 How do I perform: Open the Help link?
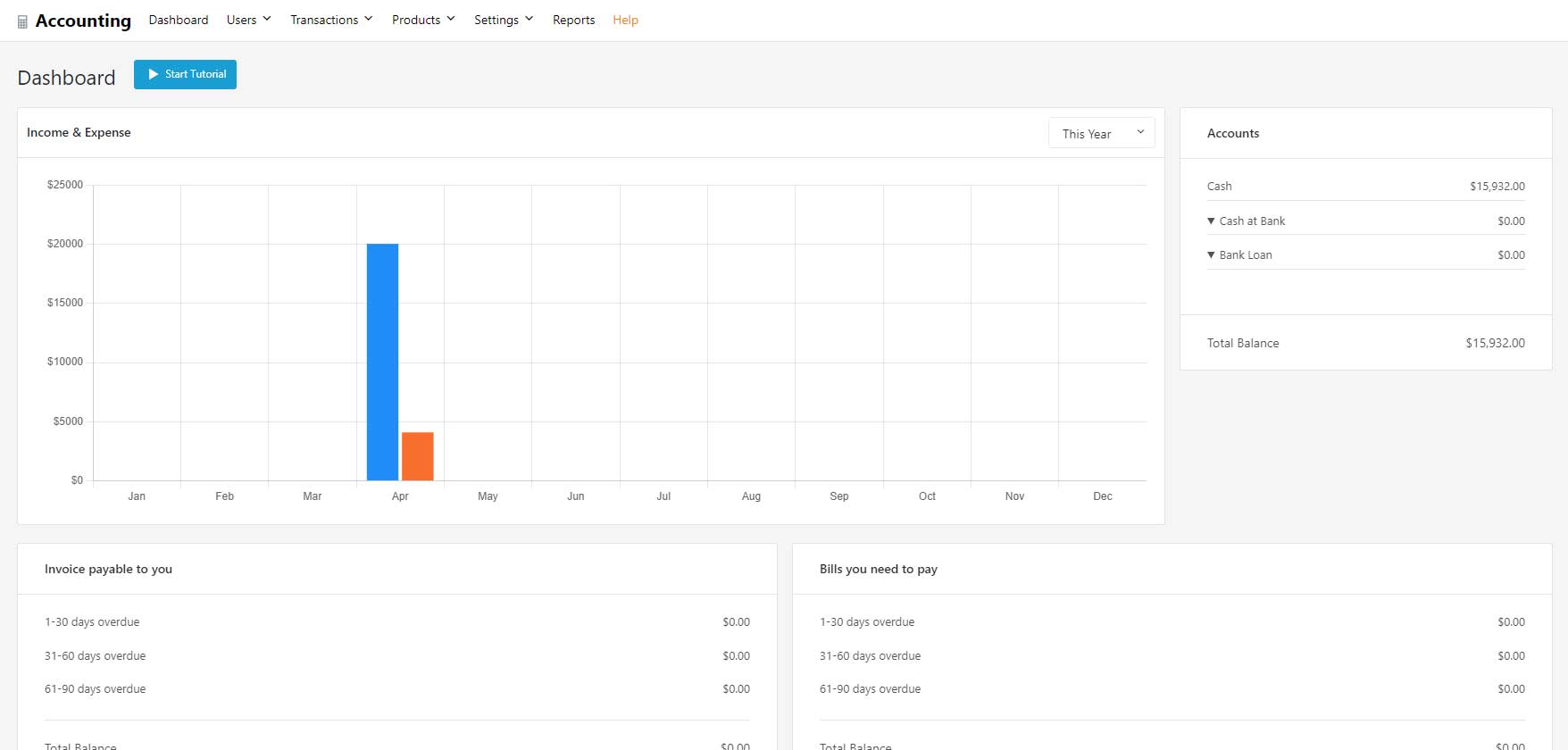point(625,20)
